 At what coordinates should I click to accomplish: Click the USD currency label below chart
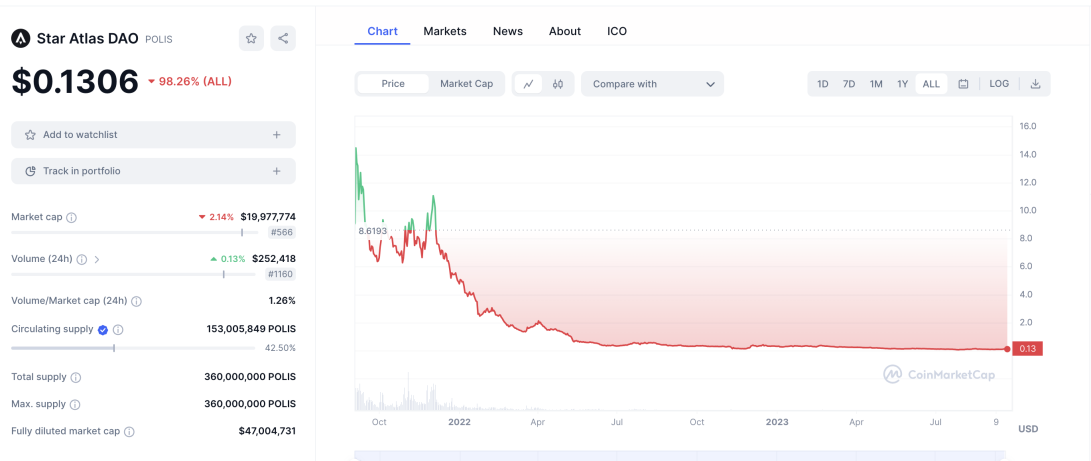click(1028, 429)
